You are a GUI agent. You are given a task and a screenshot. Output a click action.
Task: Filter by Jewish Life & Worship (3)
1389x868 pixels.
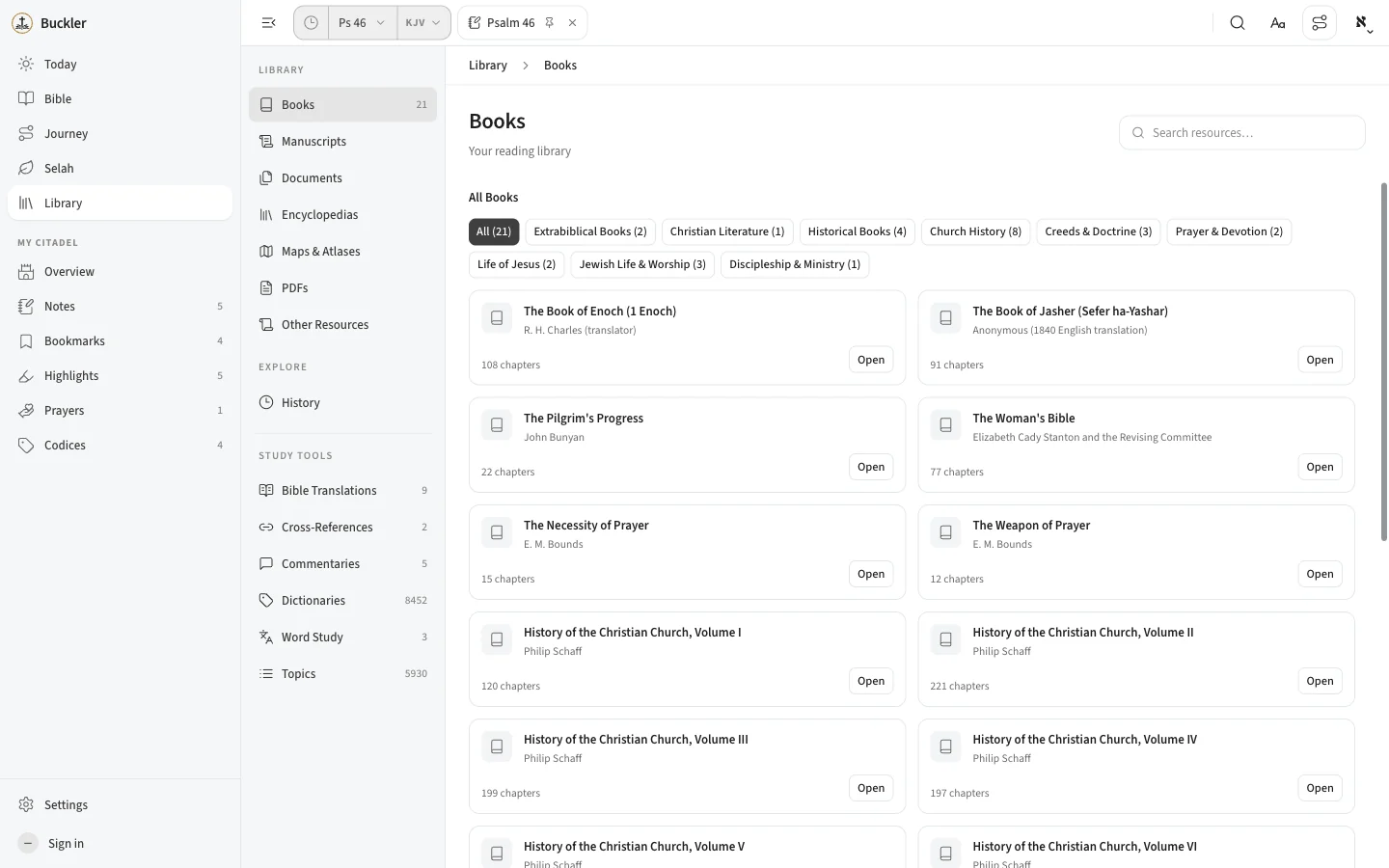[642, 265]
